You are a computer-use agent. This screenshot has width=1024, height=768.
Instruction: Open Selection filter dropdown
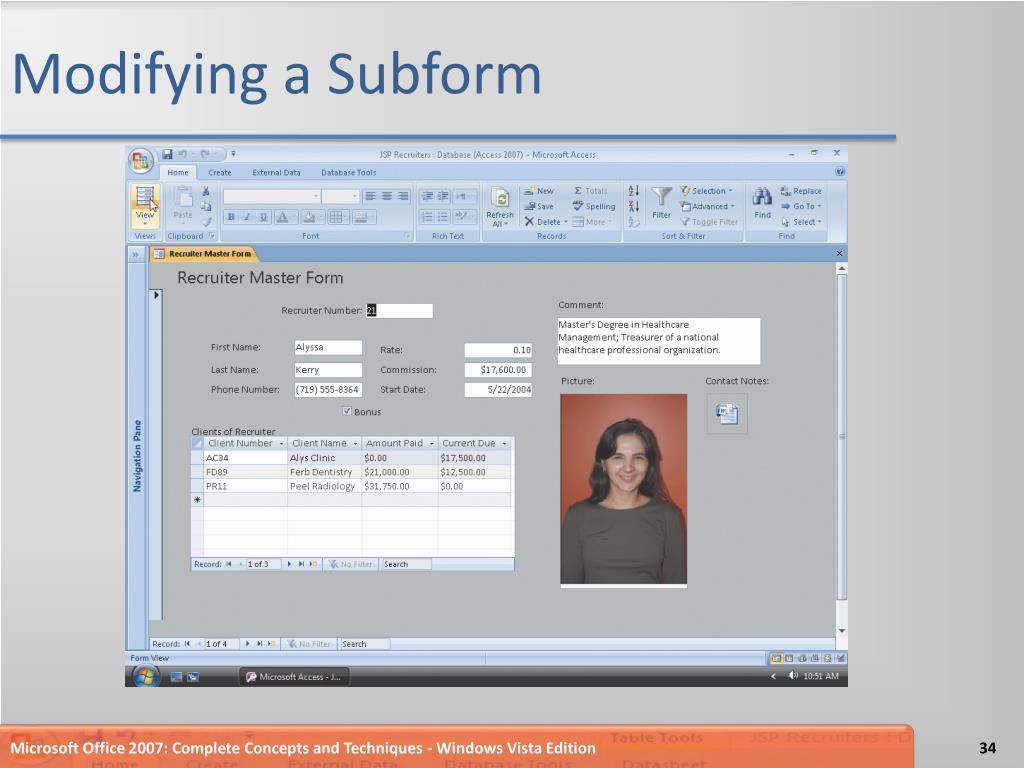click(706, 191)
